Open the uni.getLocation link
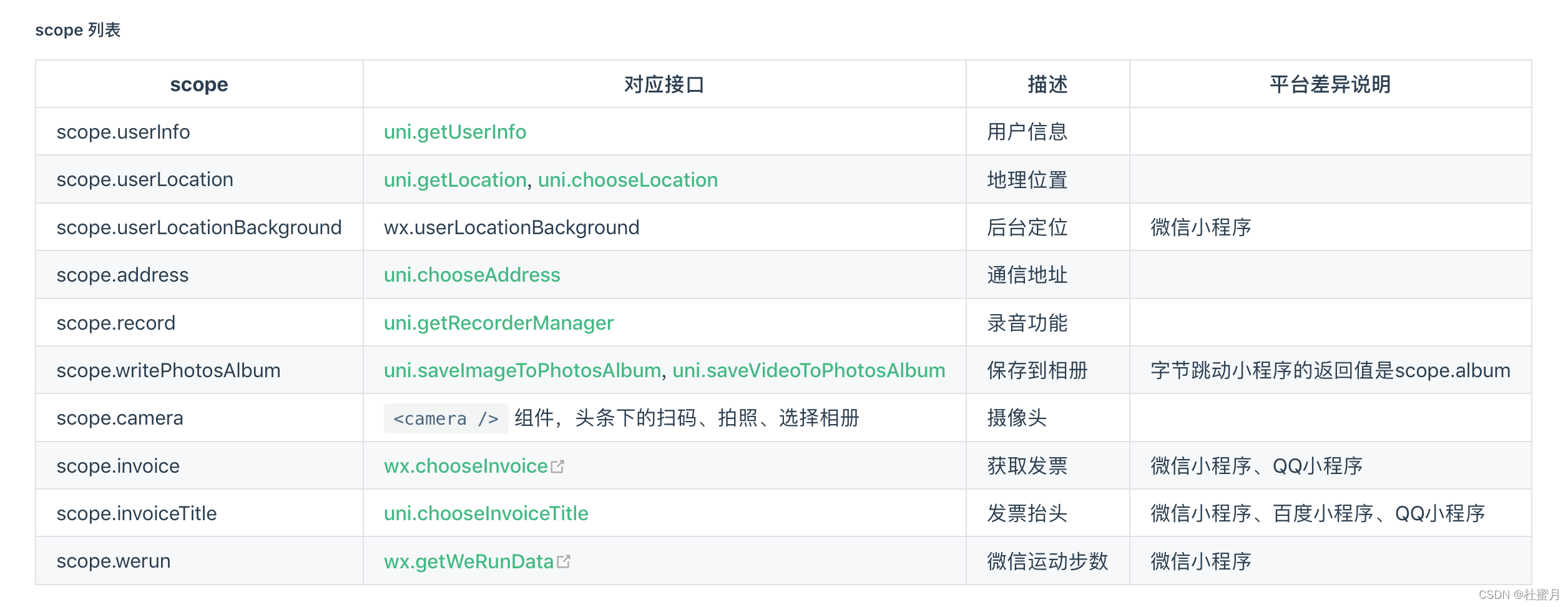This screenshot has width=1568, height=607. point(455,180)
